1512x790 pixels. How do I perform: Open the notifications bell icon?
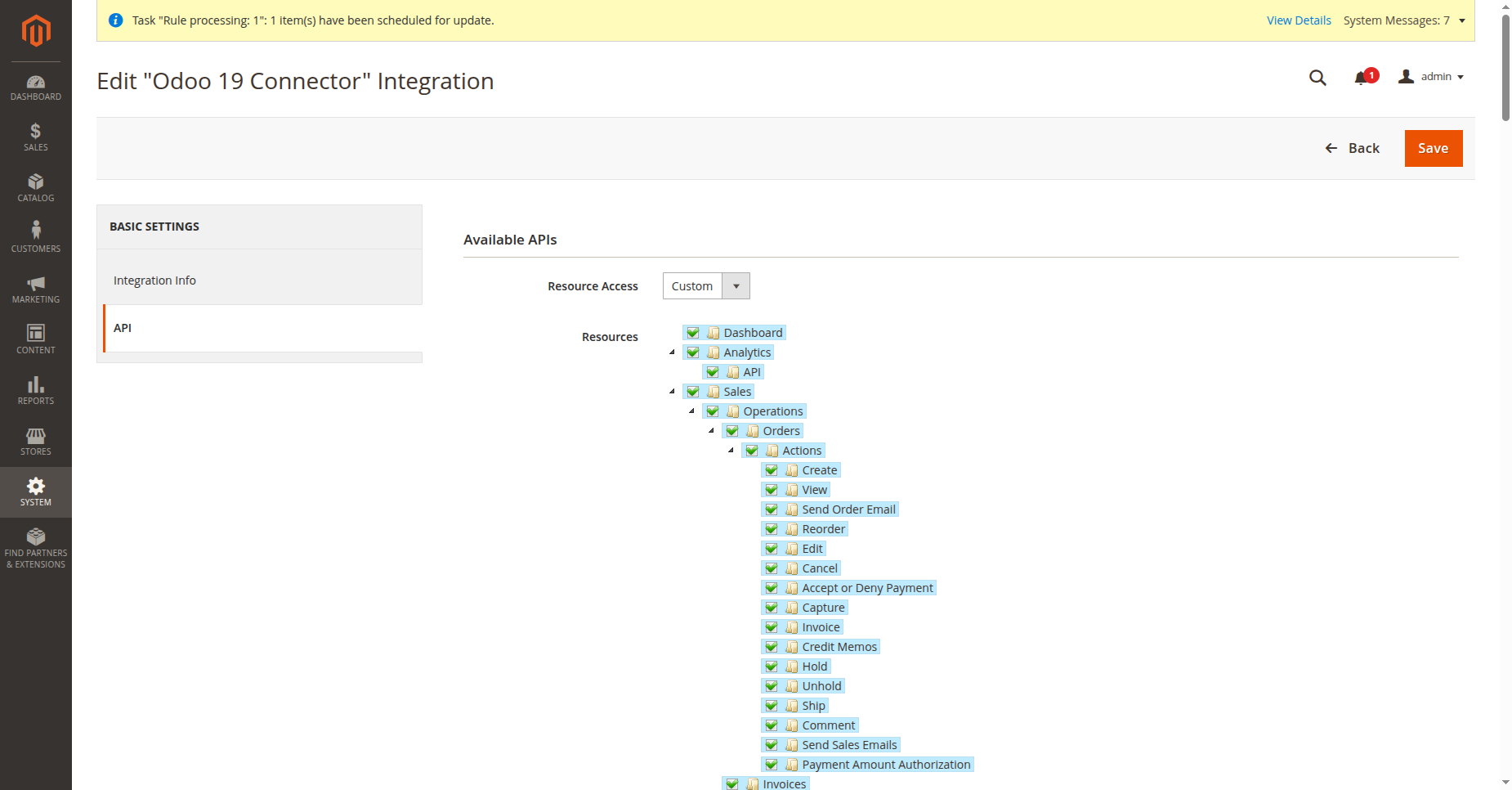click(1362, 78)
